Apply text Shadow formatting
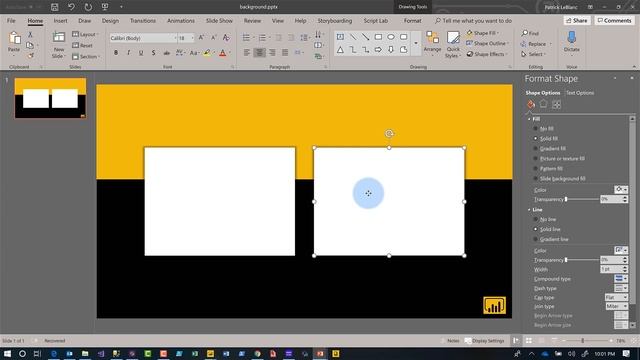The height and width of the screenshot is (360, 640). pyautogui.click(x=153, y=53)
